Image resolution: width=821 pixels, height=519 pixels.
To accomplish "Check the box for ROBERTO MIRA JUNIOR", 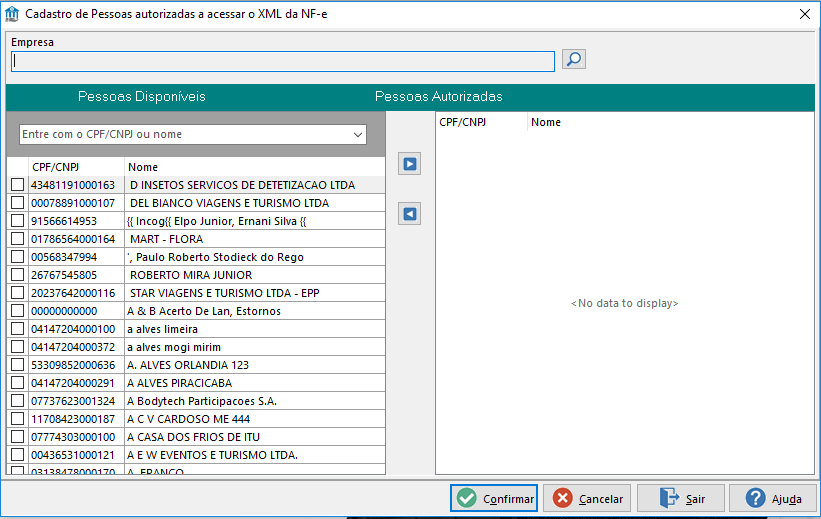I will (x=18, y=274).
